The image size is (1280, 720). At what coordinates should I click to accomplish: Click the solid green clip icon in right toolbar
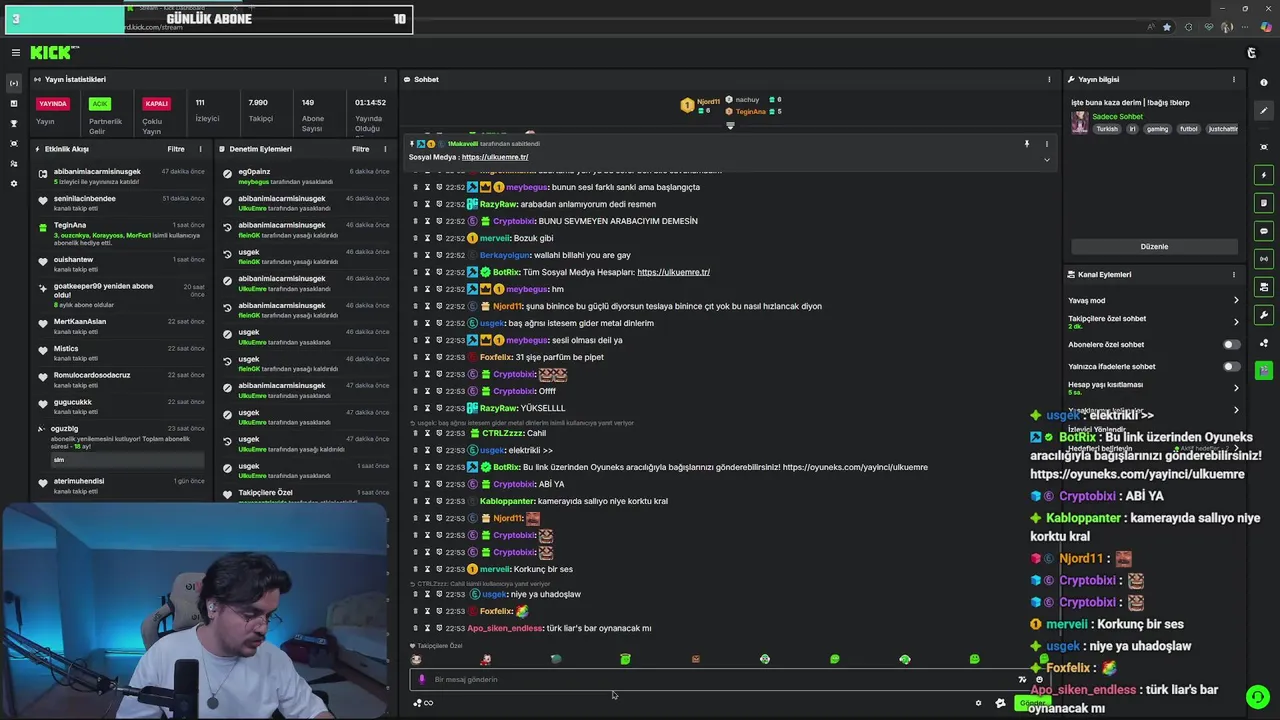click(1264, 371)
